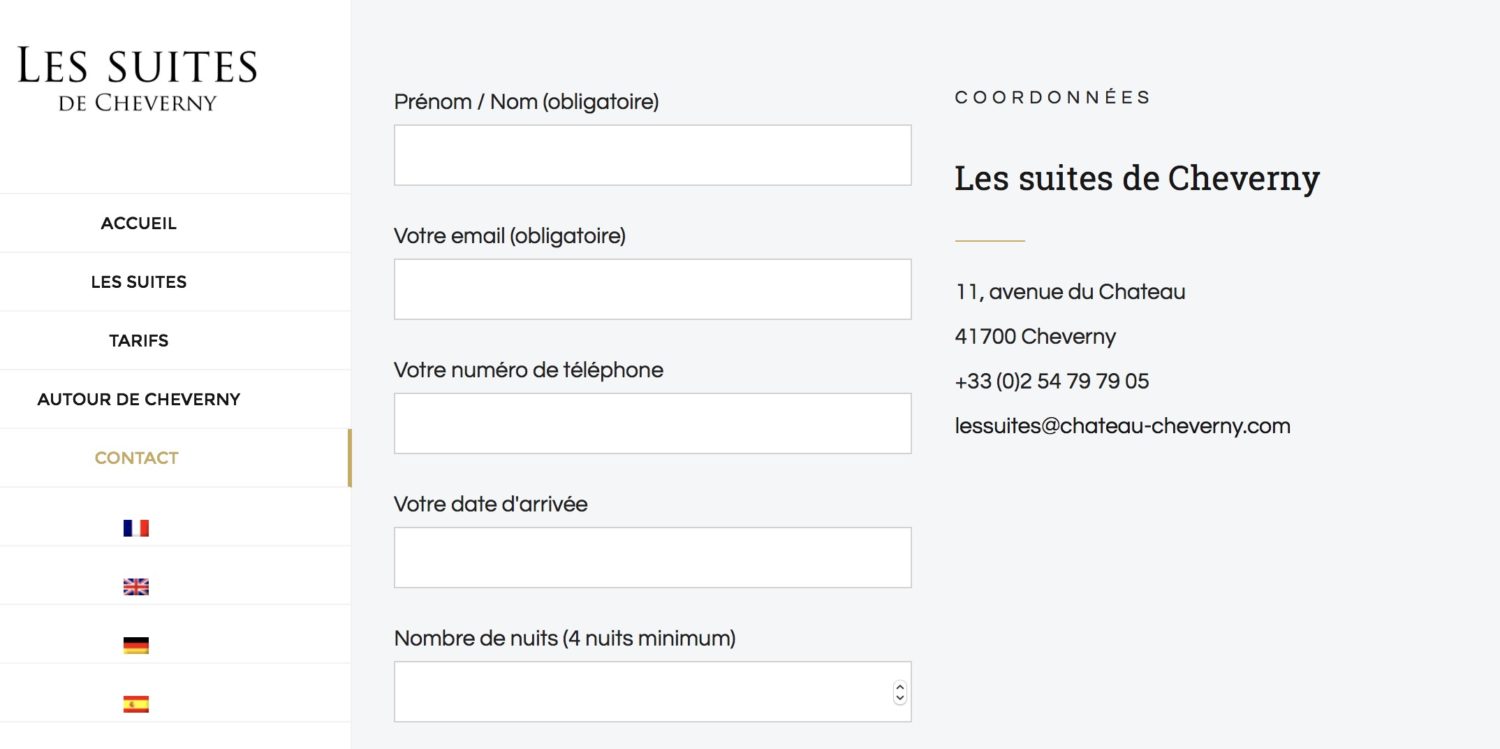
Task: Click the Nombre de nuits (4 nuits minimum) label
Action: click(x=565, y=638)
